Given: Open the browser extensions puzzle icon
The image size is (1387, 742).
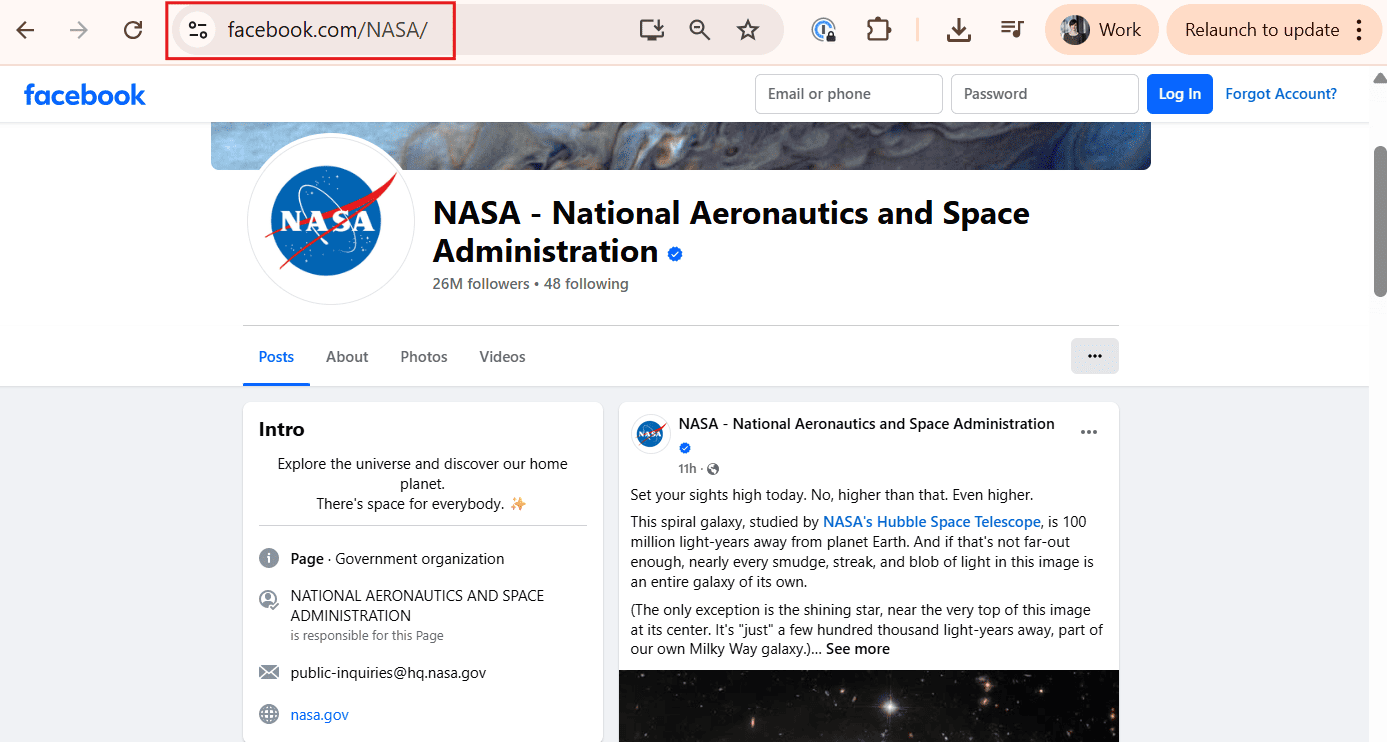Looking at the screenshot, I should (x=879, y=29).
